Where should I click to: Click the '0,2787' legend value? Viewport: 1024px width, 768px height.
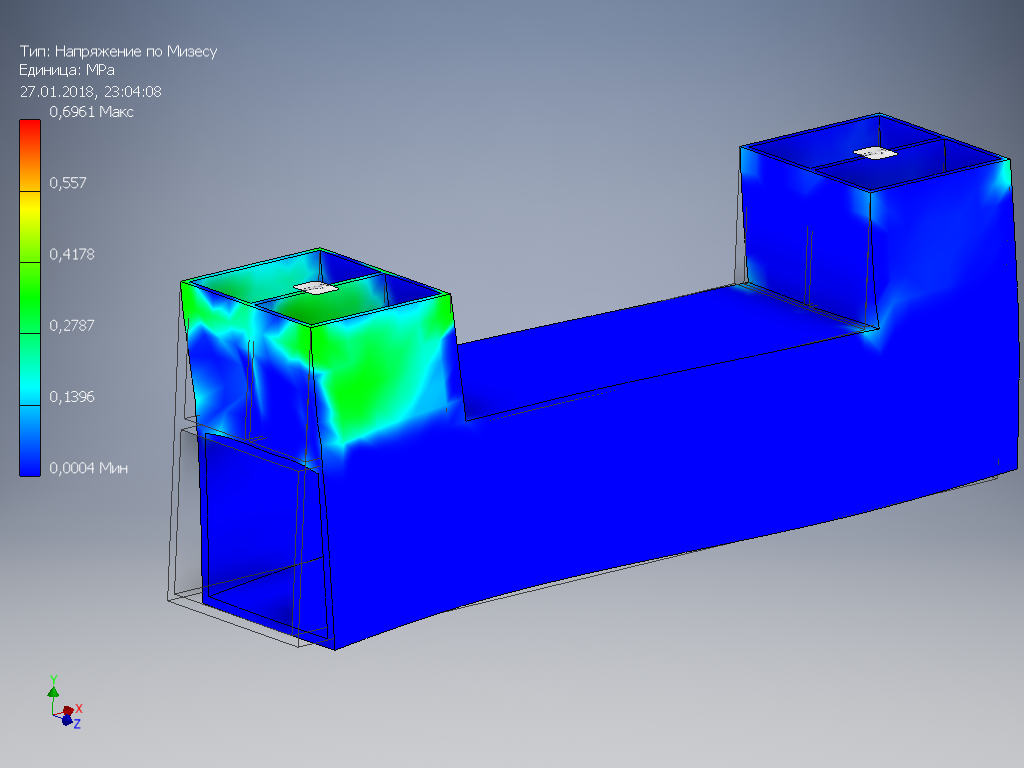click(72, 325)
